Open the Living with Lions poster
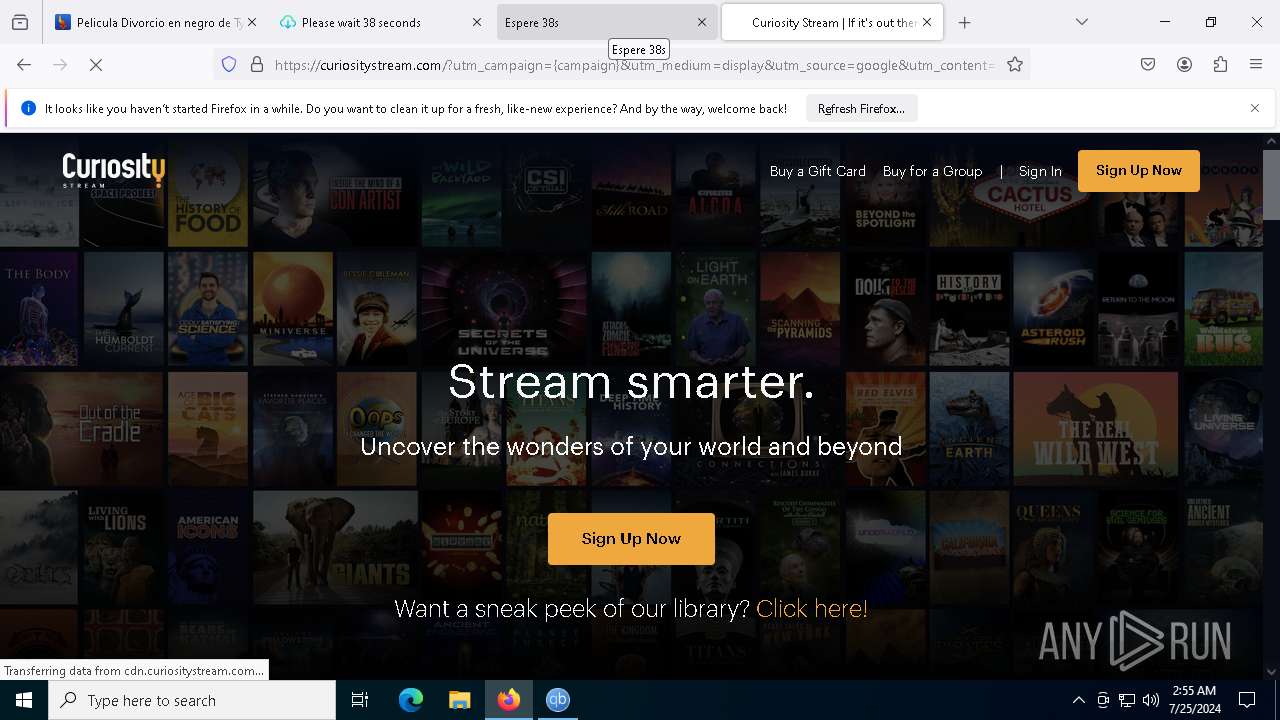1280x720 pixels. (x=123, y=547)
